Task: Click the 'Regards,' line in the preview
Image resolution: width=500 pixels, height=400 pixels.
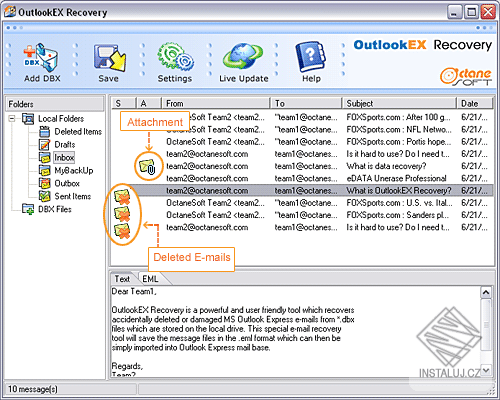Action: 127,366
